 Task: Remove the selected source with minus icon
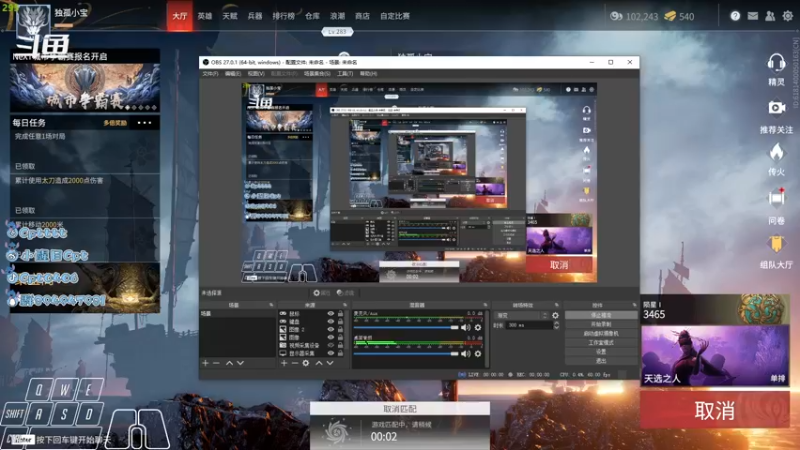pyautogui.click(x=294, y=363)
